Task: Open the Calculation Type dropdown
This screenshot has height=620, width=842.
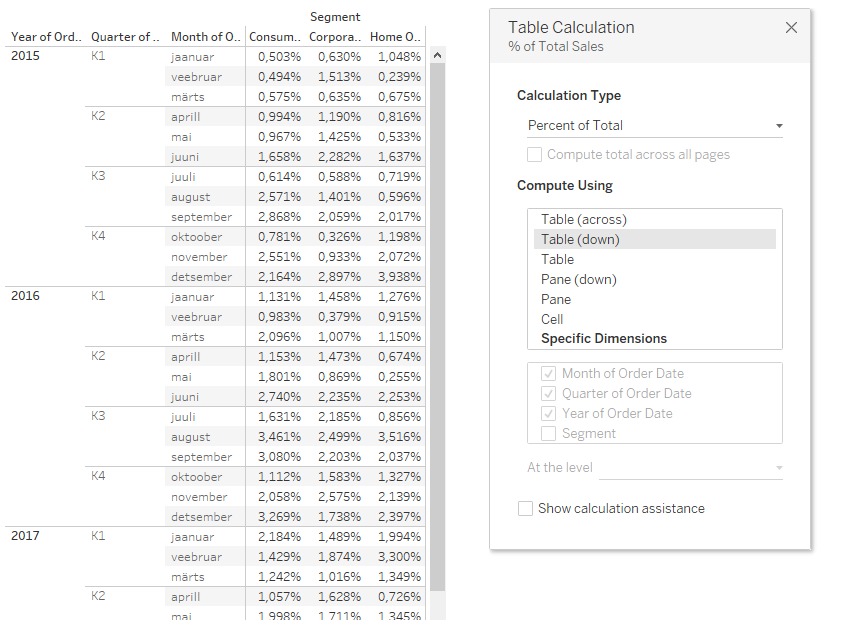Action: click(654, 126)
